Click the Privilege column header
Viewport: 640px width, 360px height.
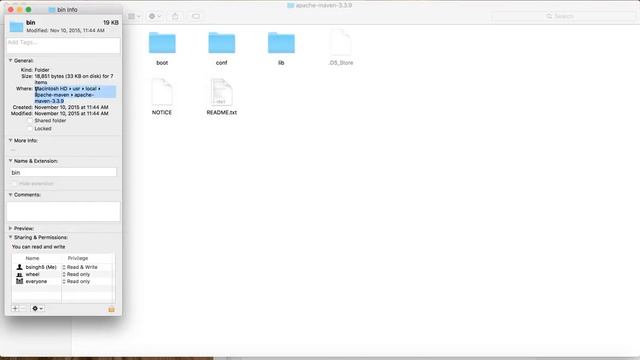(x=78, y=258)
